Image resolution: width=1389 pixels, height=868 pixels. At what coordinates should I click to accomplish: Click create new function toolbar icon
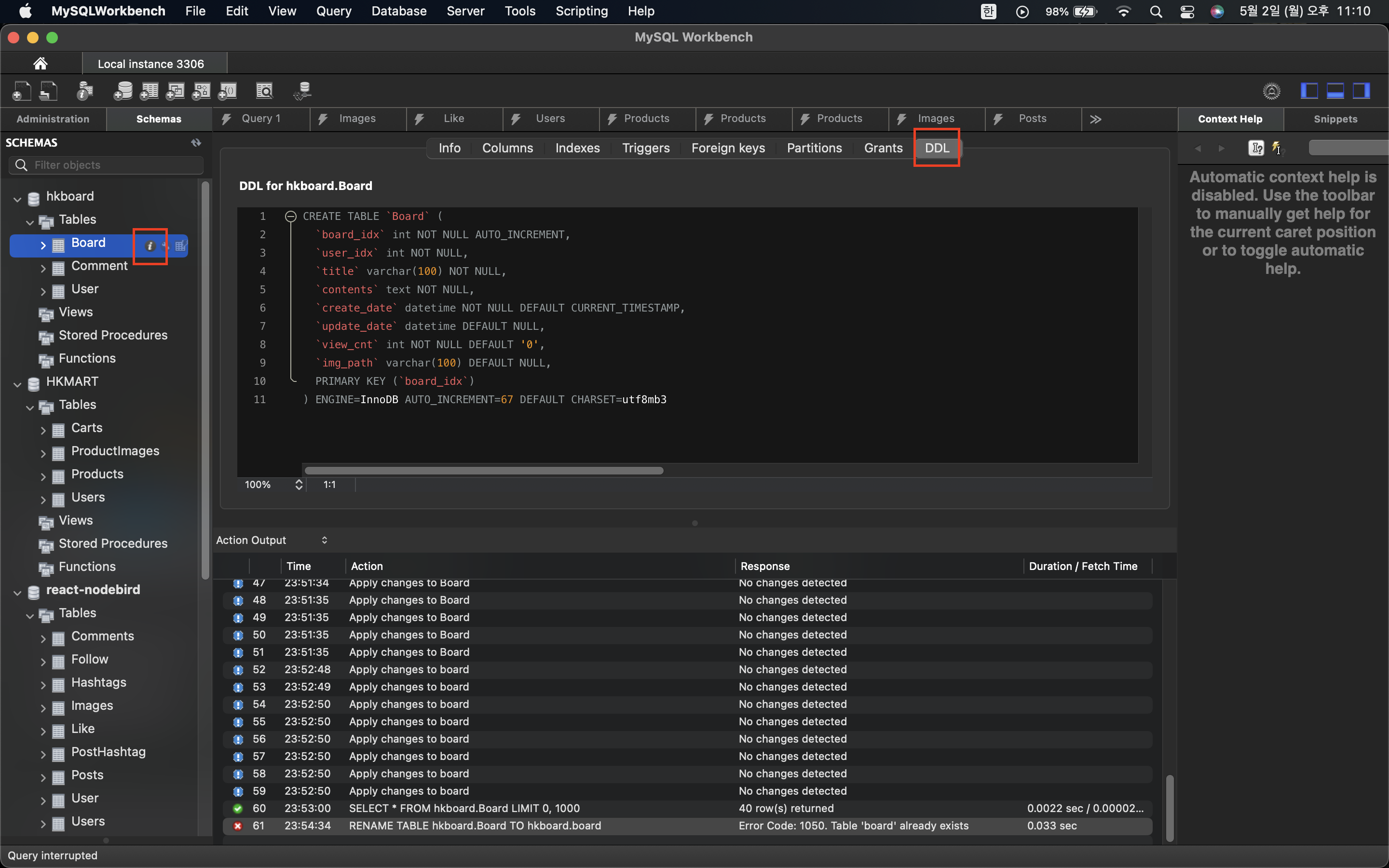[x=228, y=91]
